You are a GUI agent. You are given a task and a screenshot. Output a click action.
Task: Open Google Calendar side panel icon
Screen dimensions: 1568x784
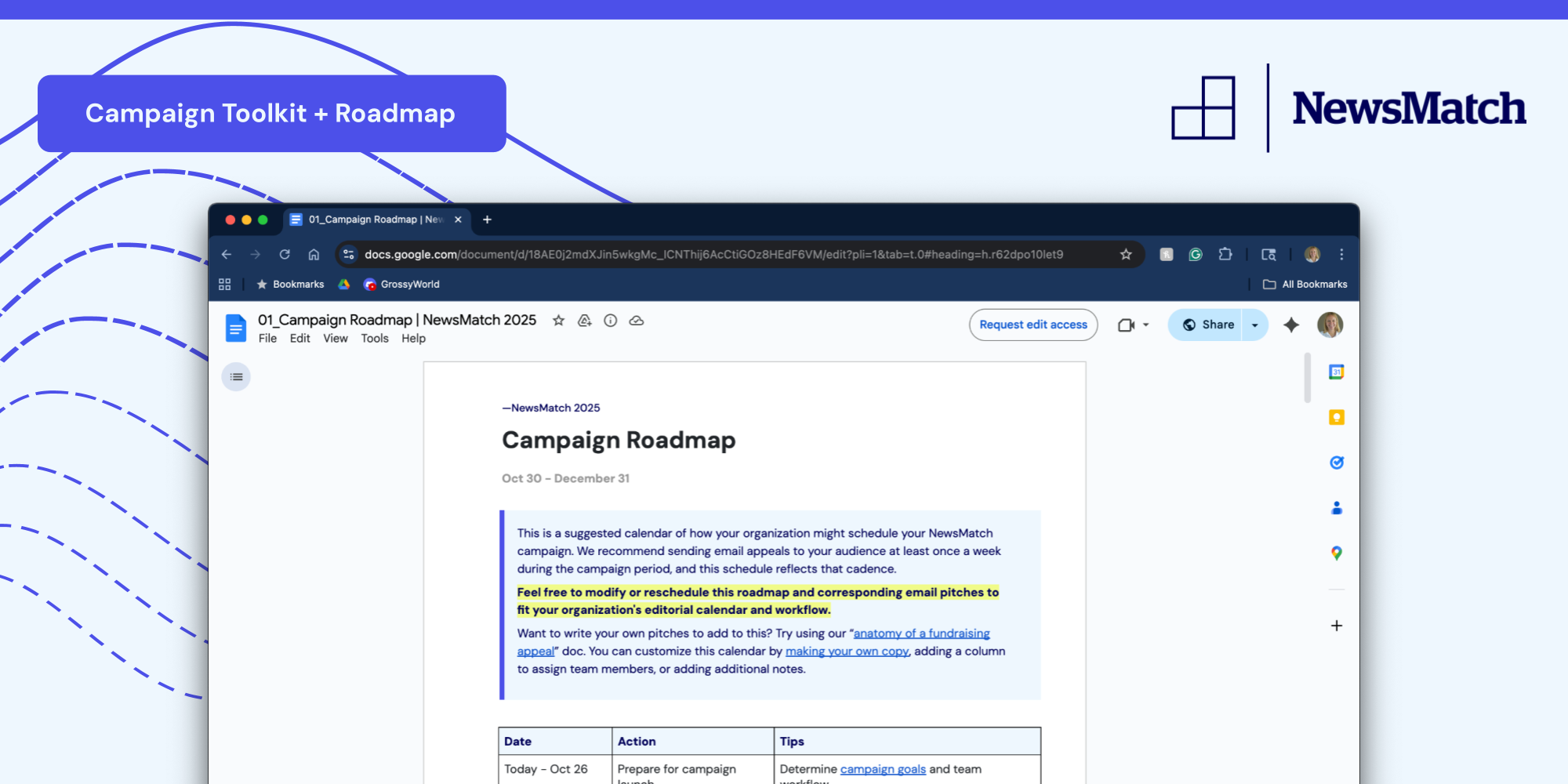pyautogui.click(x=1337, y=372)
